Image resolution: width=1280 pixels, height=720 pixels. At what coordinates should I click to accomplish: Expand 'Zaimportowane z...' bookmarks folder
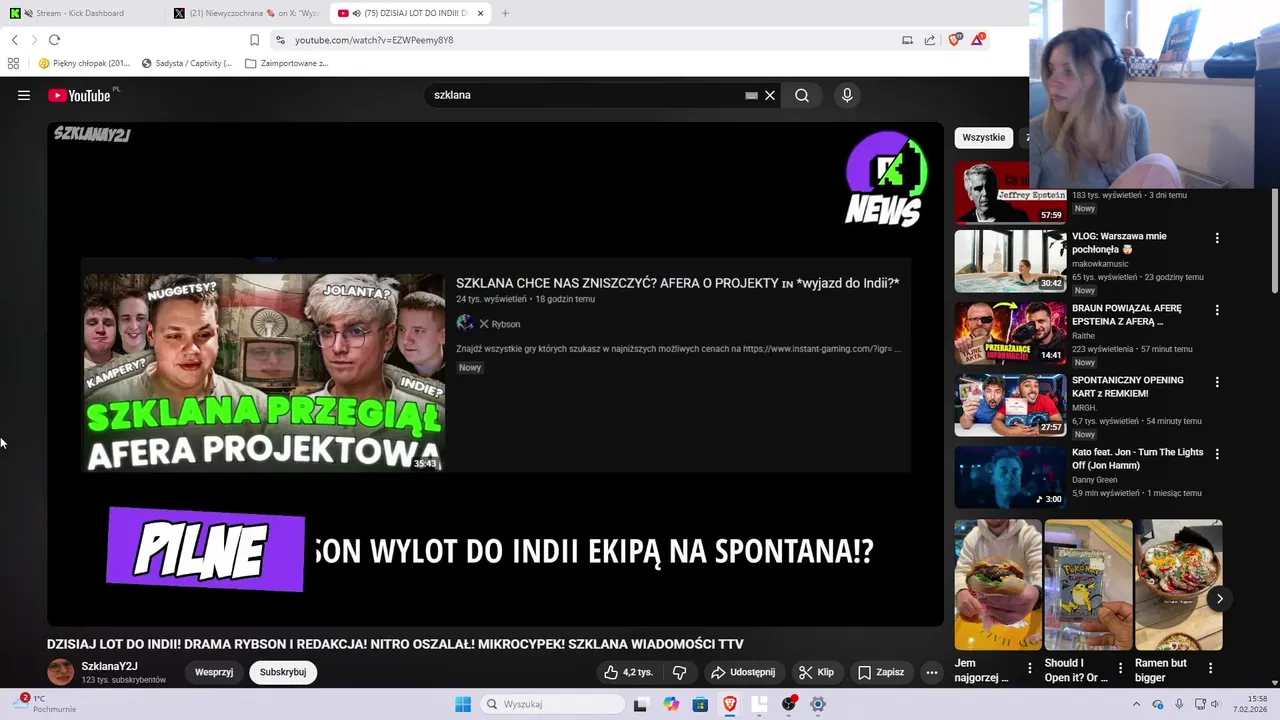pyautogui.click(x=287, y=63)
